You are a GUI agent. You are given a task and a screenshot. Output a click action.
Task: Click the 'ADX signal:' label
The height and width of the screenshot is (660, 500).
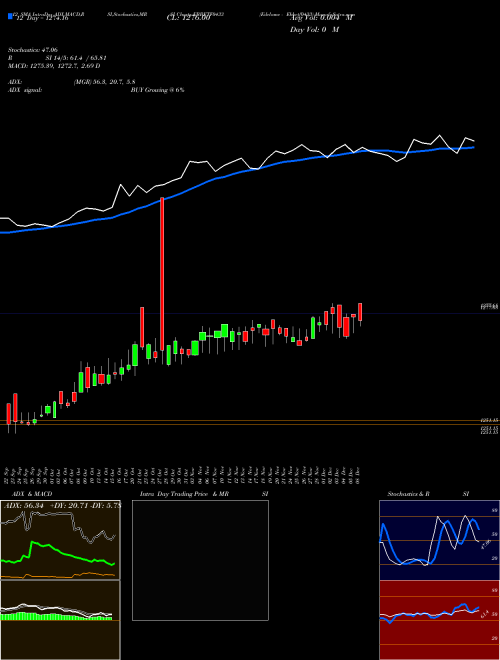[24, 90]
